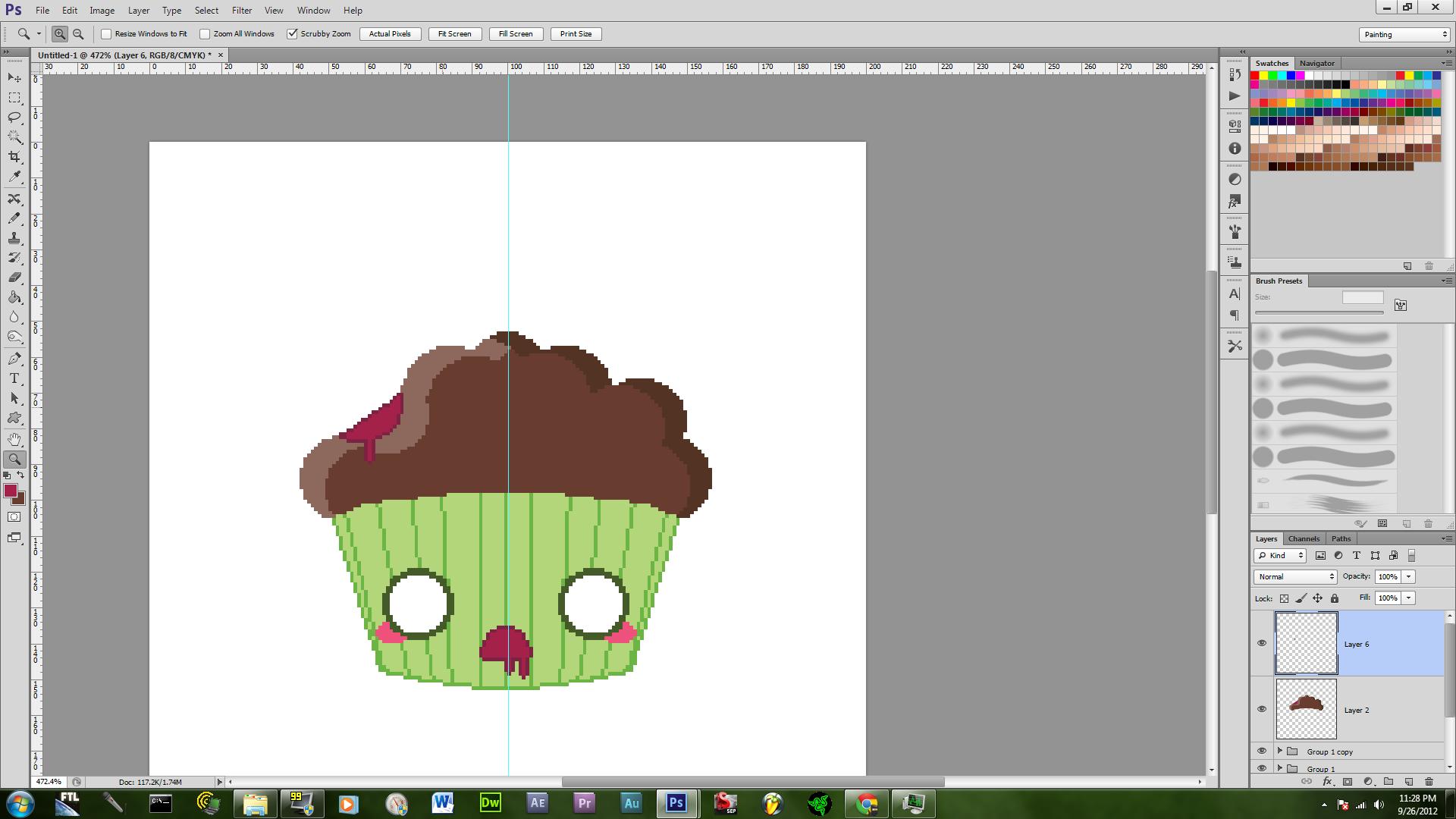Open the blend mode Normal dropdown
This screenshot has height=819, width=1456.
click(x=1295, y=576)
